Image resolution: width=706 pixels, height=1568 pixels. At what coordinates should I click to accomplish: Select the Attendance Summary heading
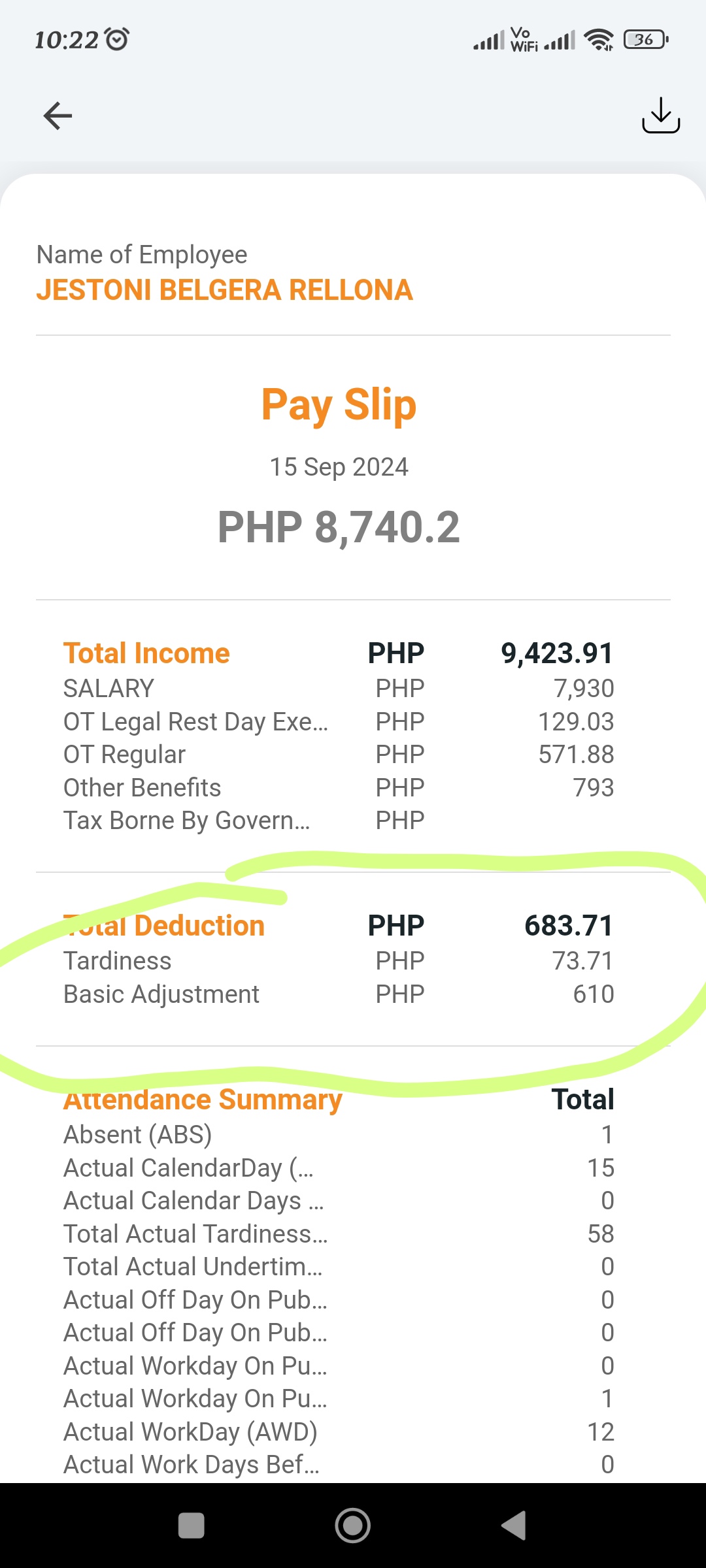tap(203, 1100)
